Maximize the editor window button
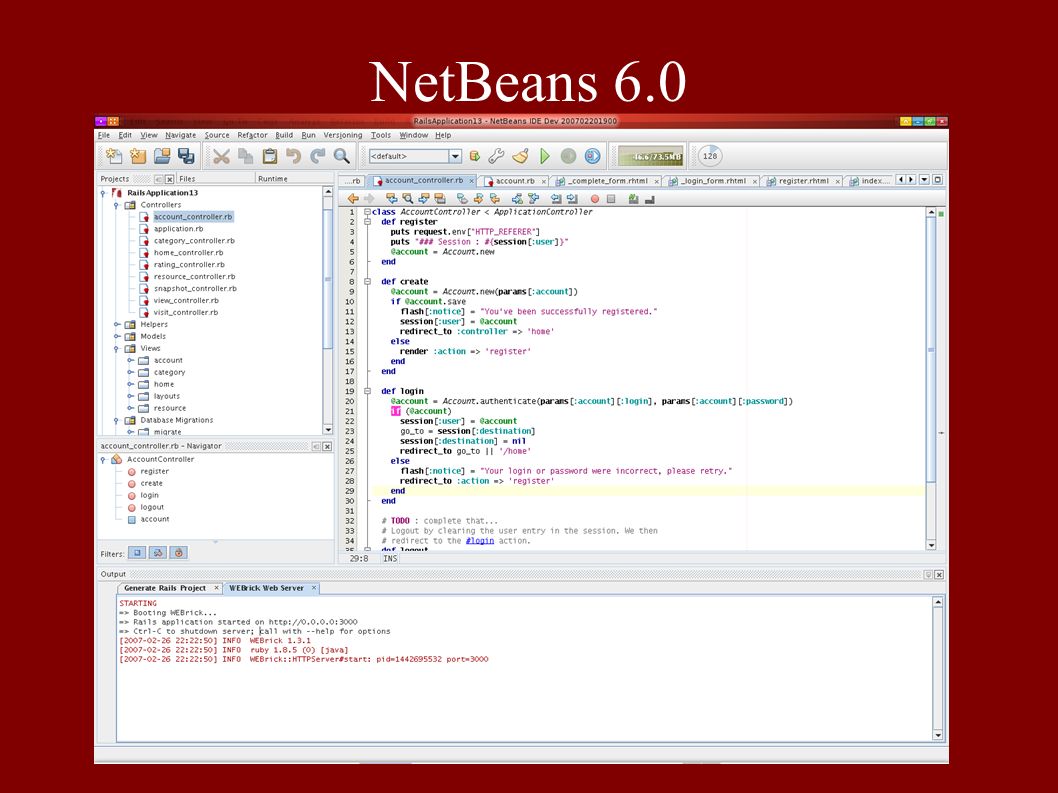 coord(937,180)
